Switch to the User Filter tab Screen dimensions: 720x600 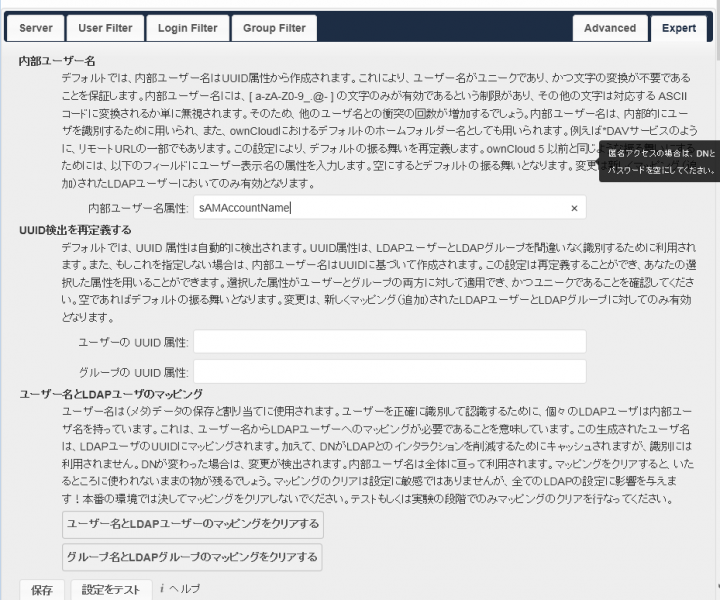pyautogui.click(x=105, y=28)
